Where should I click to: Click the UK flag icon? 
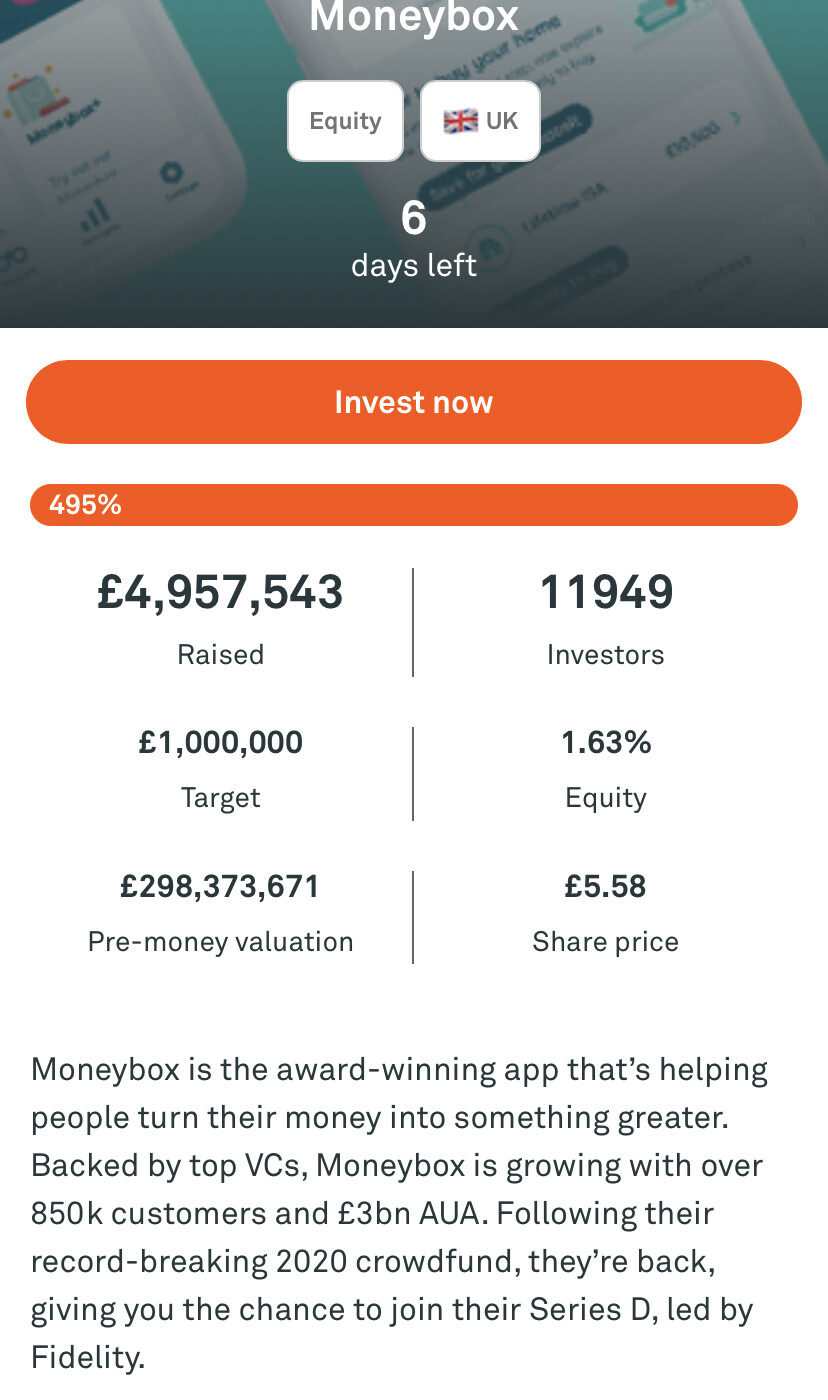click(460, 121)
